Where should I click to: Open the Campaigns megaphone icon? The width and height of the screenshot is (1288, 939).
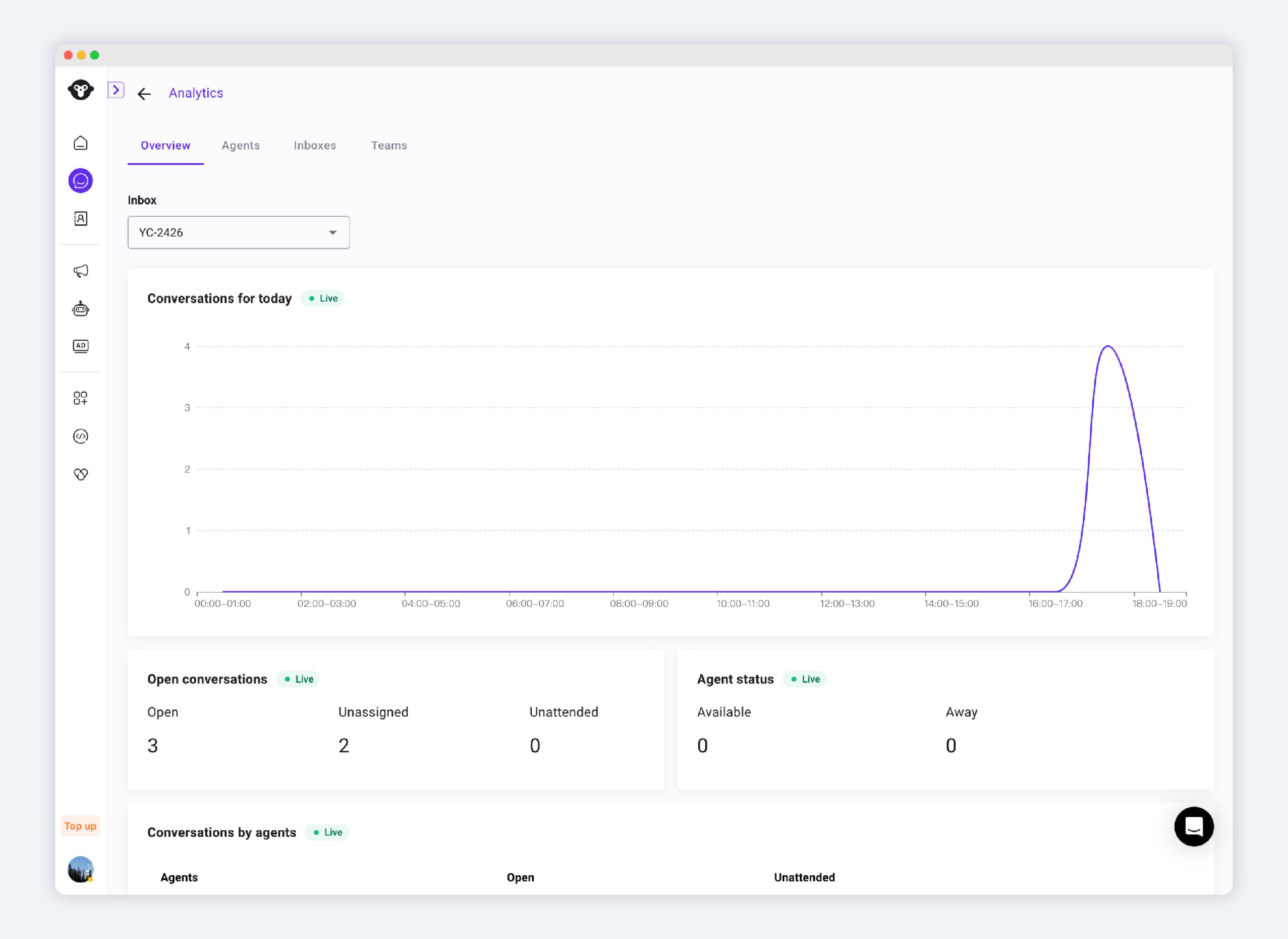(81, 271)
